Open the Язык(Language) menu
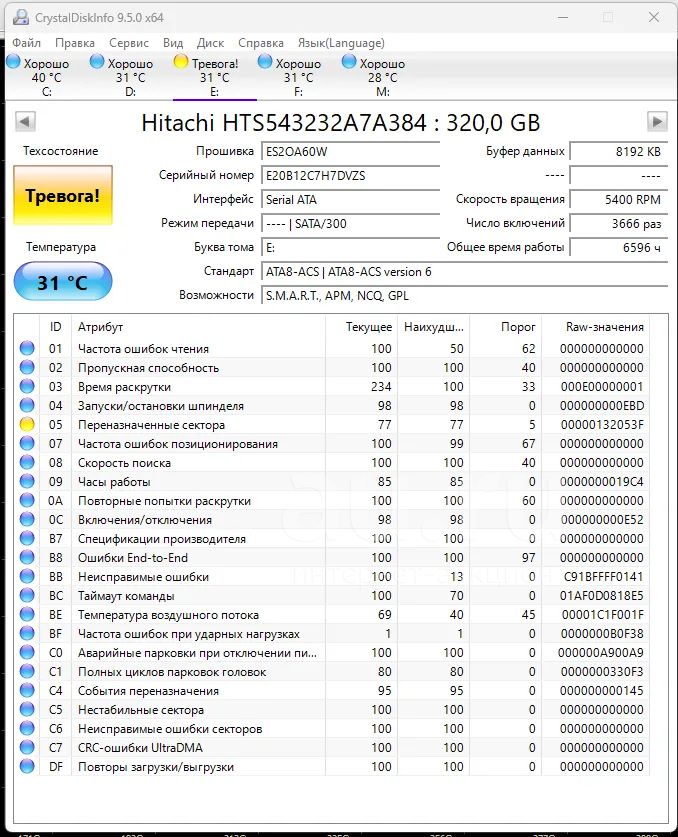The height and width of the screenshot is (837, 678). pyautogui.click(x=341, y=43)
